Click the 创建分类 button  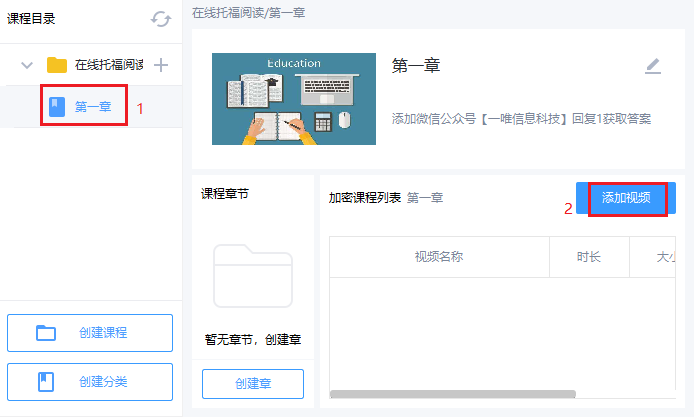[90, 382]
